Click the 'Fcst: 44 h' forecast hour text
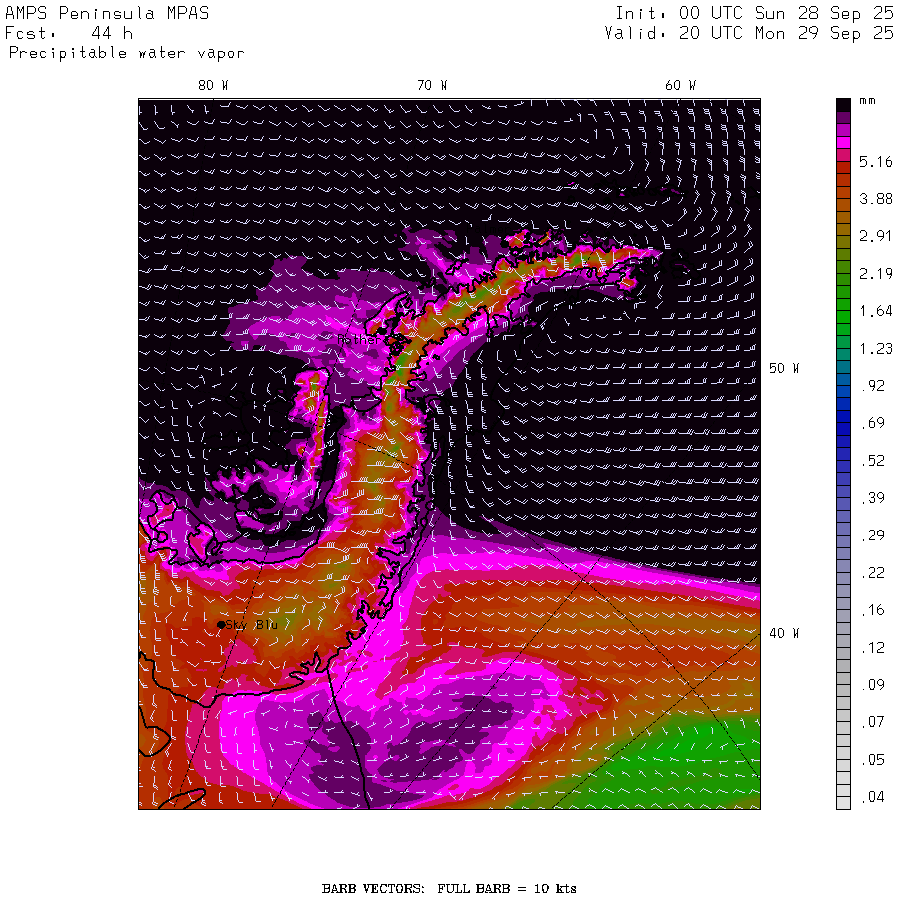Viewport: 900px width, 900px height. [x=69, y=33]
